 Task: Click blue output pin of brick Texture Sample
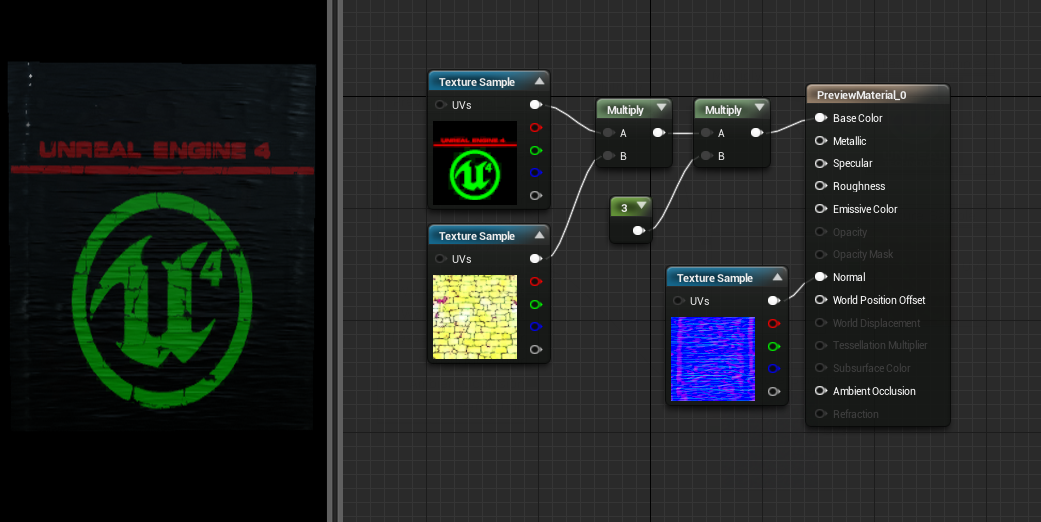pos(536,327)
